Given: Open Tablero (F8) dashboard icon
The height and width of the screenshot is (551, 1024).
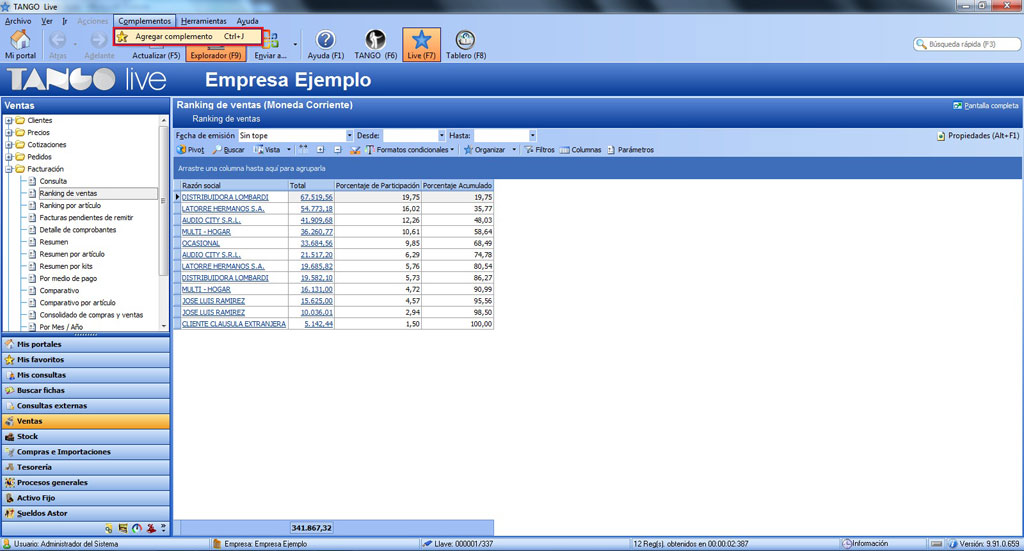Looking at the screenshot, I should [x=466, y=44].
